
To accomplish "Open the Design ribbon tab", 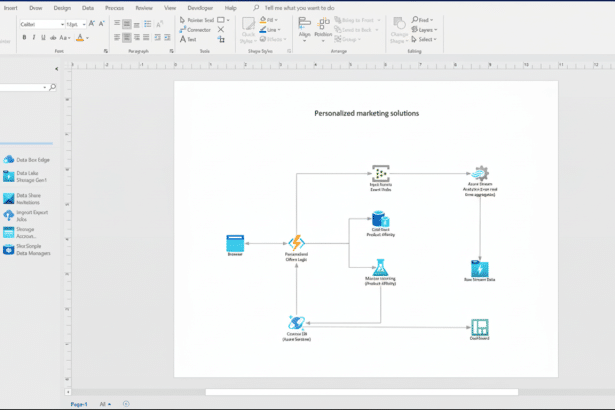I will (62, 8).
